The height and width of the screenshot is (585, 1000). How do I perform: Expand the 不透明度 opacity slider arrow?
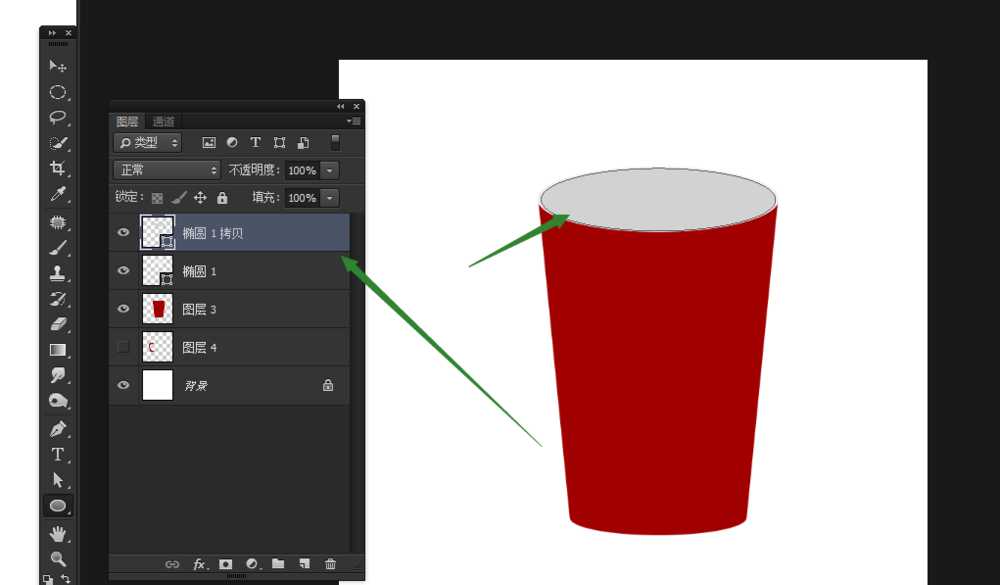point(330,170)
